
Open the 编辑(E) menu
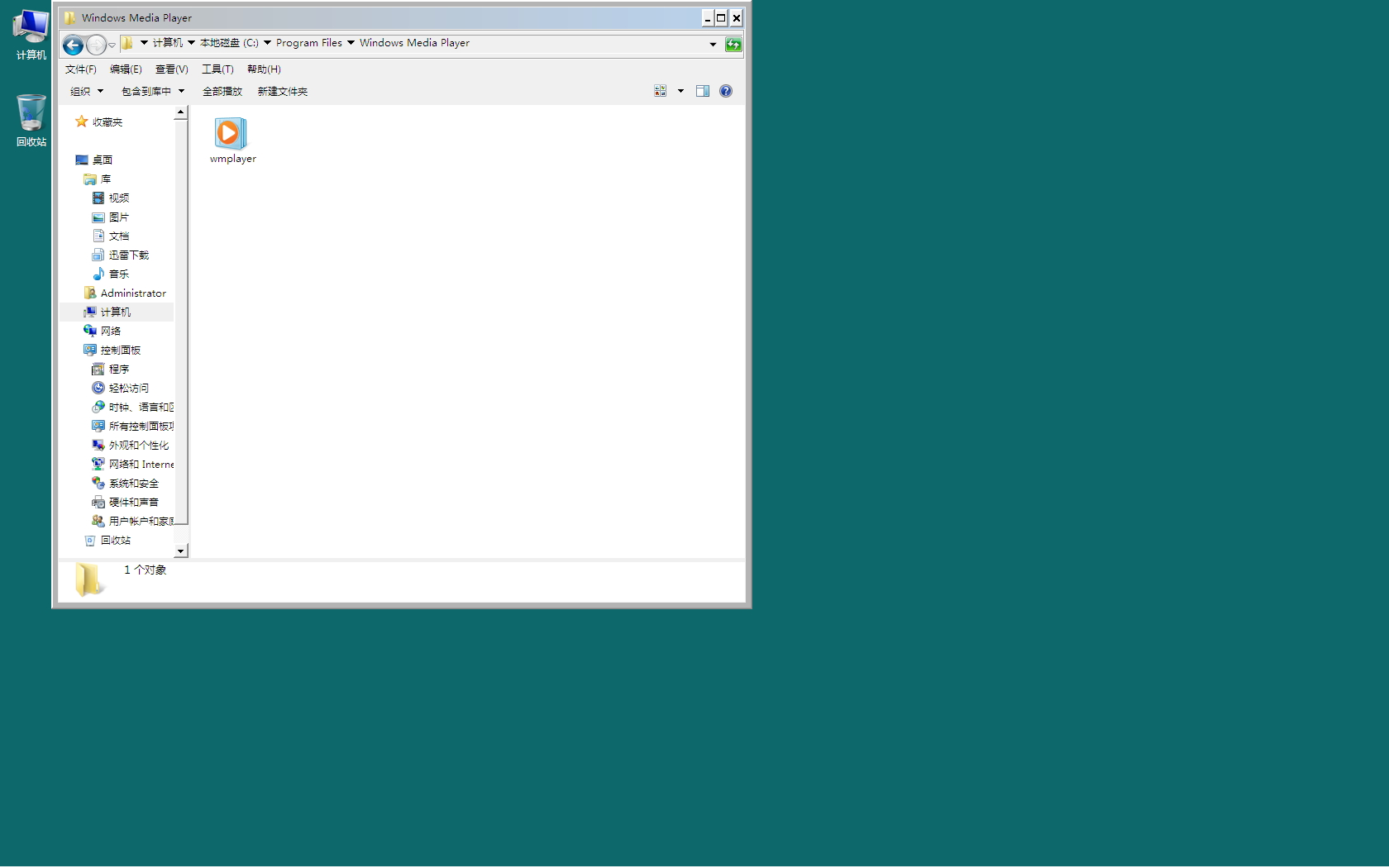coord(126,69)
